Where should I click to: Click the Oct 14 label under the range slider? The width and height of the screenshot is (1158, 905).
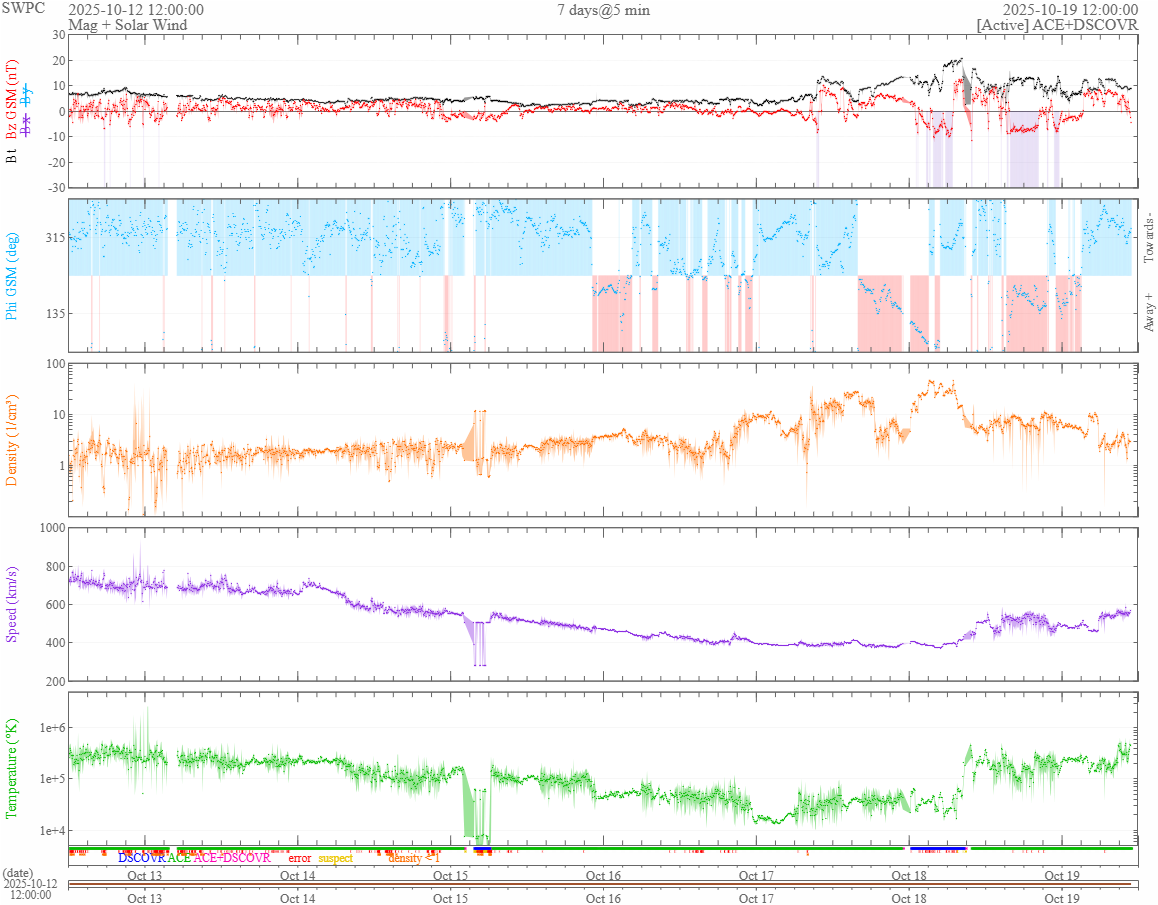tap(297, 898)
